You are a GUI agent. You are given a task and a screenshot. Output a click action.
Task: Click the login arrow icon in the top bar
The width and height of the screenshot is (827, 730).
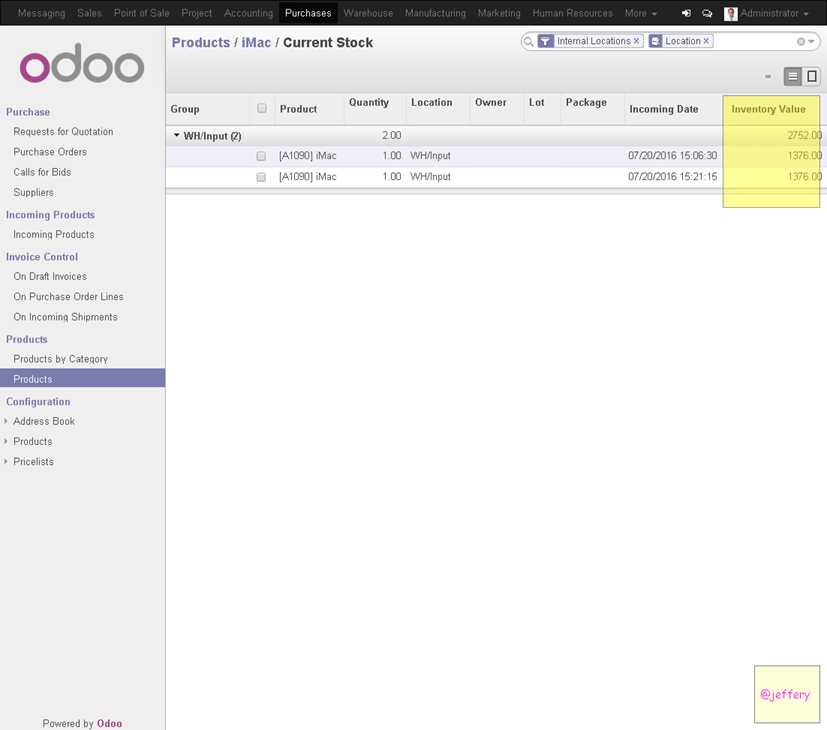click(686, 13)
